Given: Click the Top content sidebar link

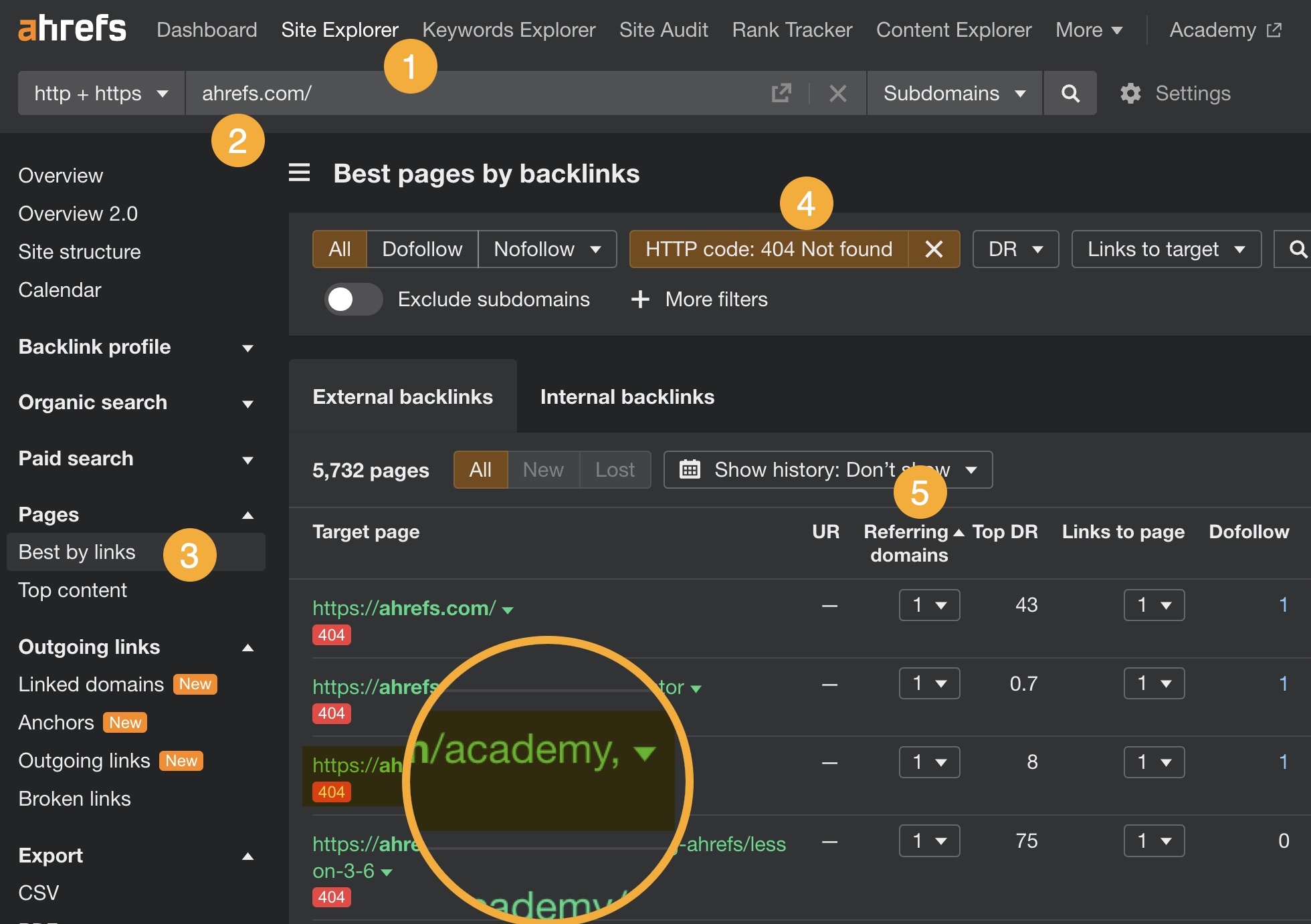Looking at the screenshot, I should click(x=73, y=588).
